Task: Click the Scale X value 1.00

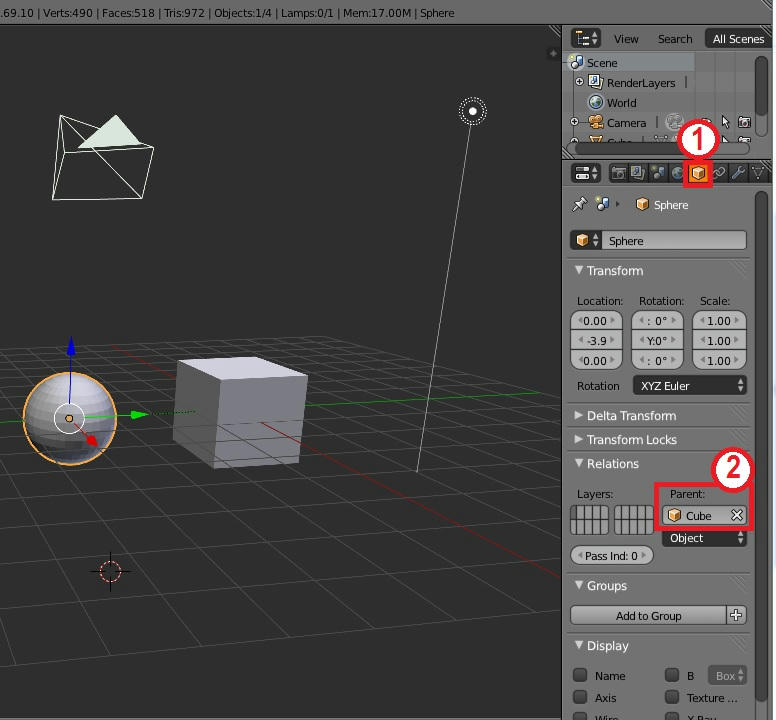Action: tap(719, 321)
